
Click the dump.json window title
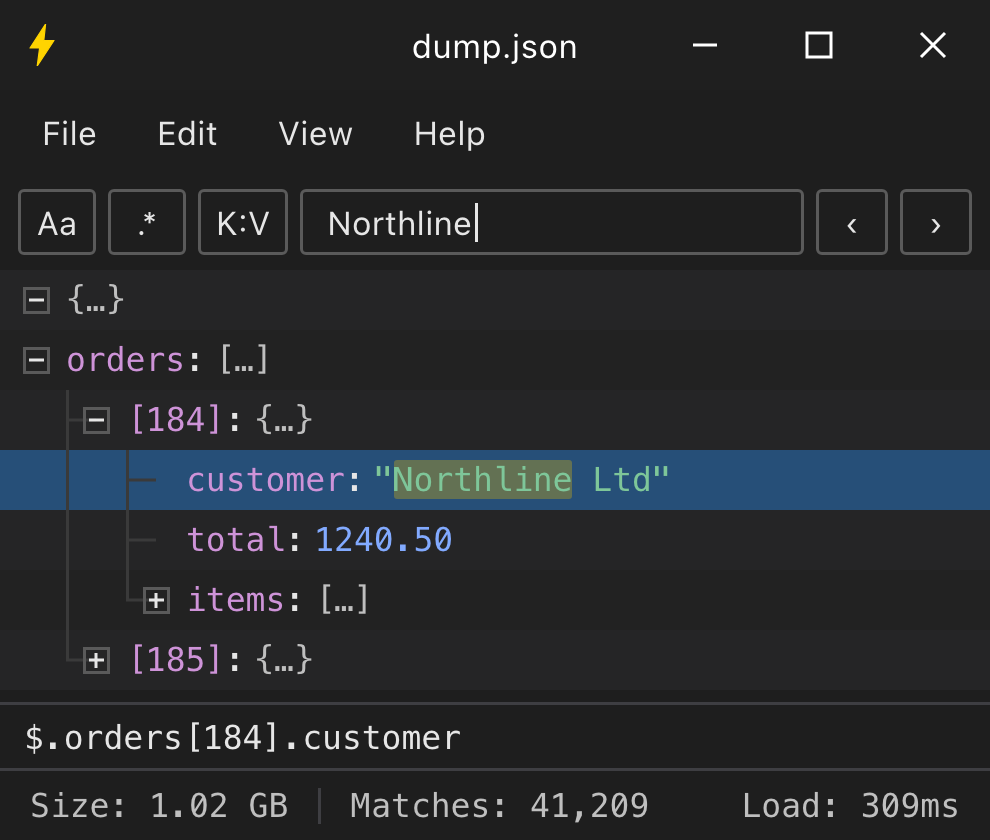click(494, 47)
